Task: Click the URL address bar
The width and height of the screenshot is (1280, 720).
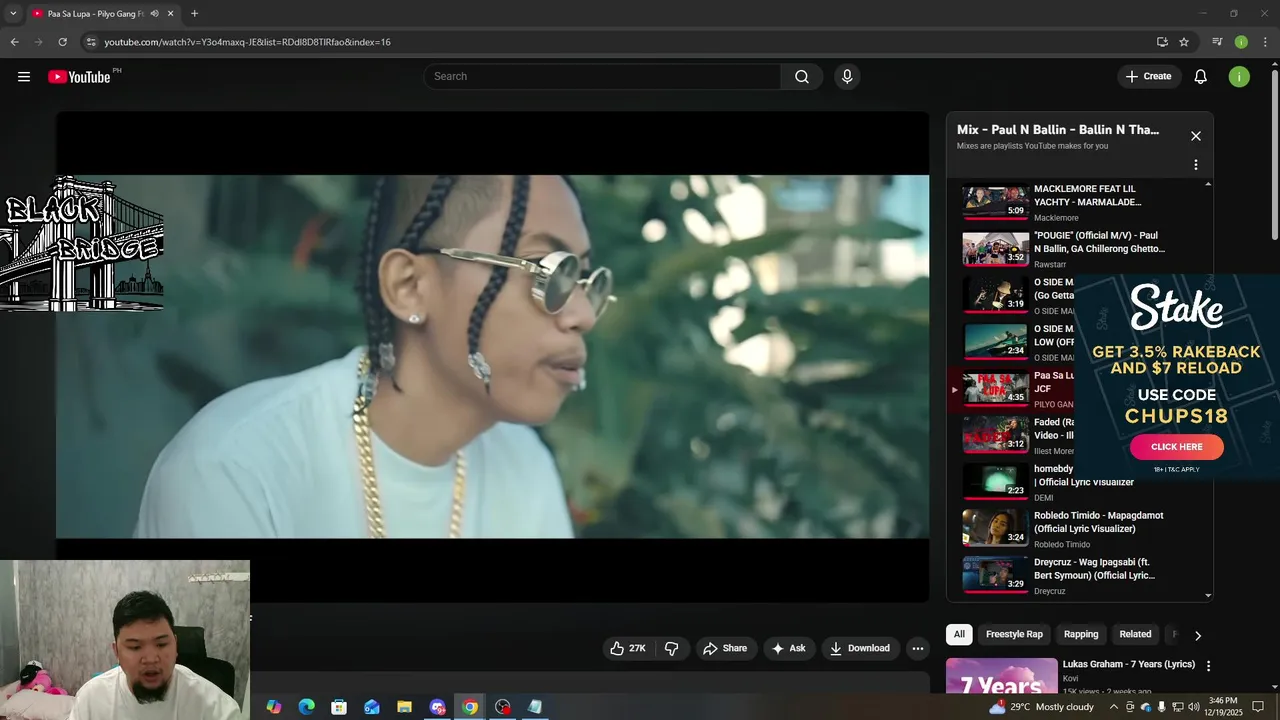Action: pos(620,42)
